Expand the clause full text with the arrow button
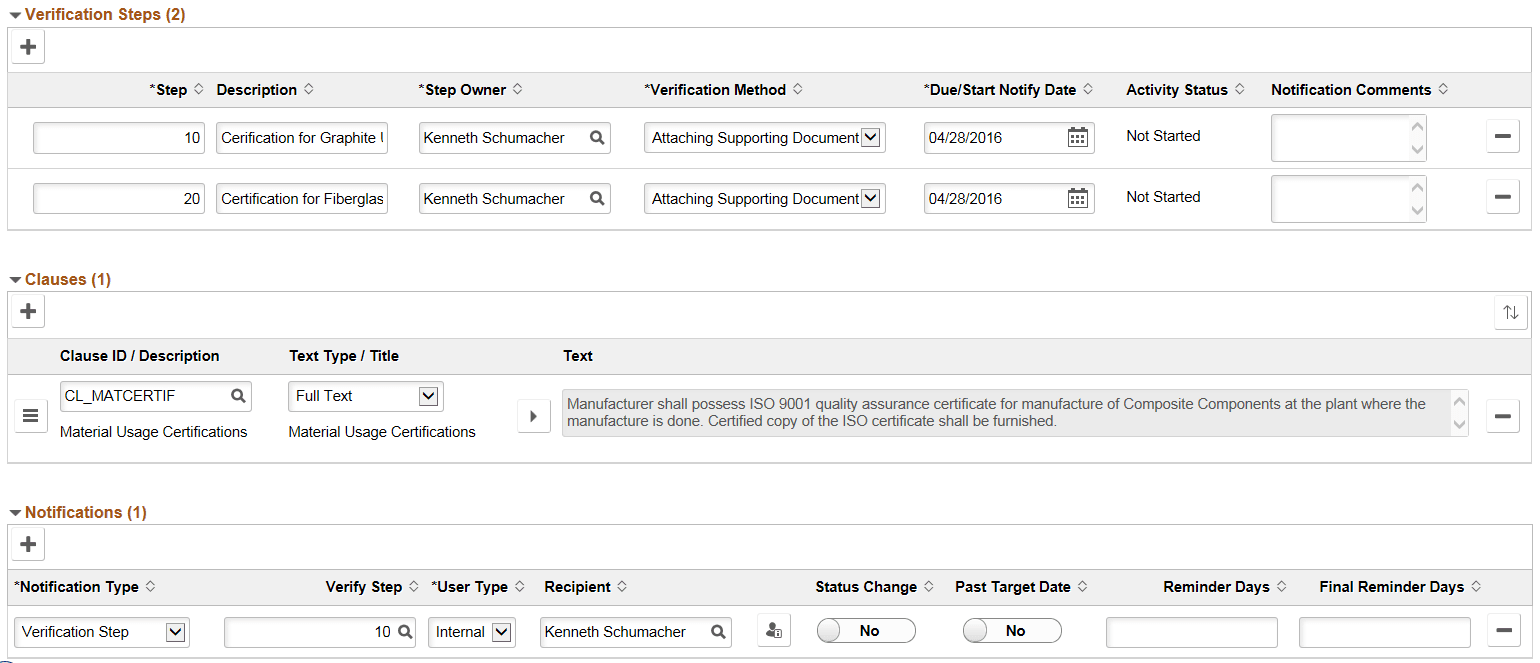Screen dimensions: 1540x663 (x=534, y=416)
